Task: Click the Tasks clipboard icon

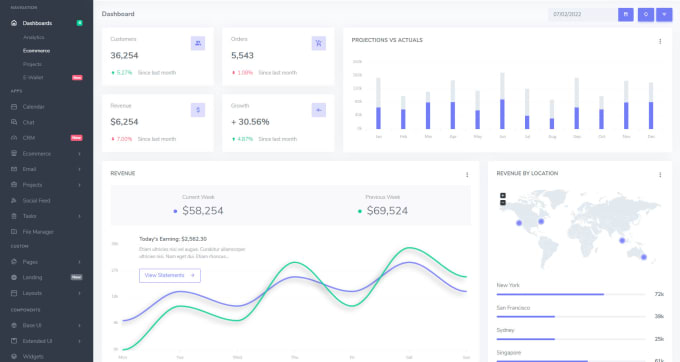Action: (x=14, y=216)
